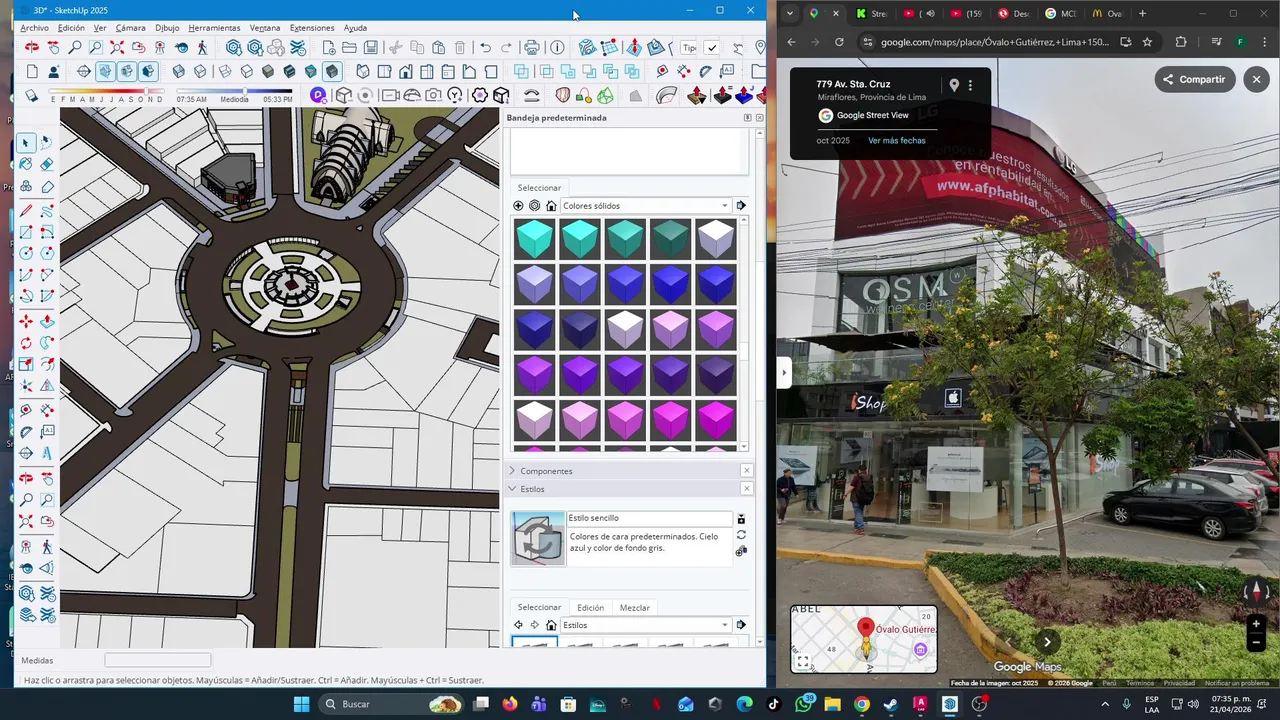Open the Colores sólidos library dropdown
This screenshot has height=720, width=1280.
click(x=645, y=206)
